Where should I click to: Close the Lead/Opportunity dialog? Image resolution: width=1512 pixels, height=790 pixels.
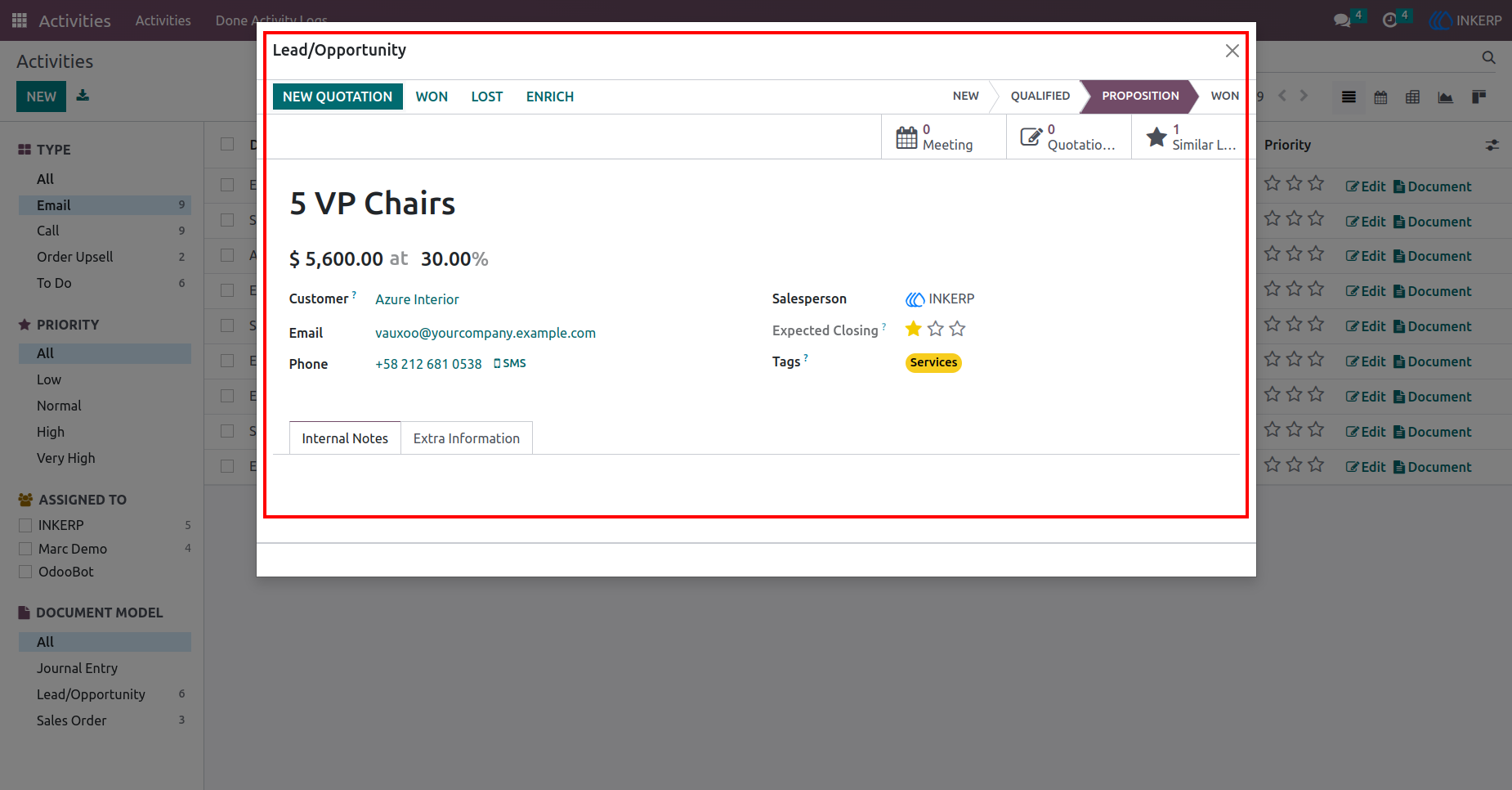(x=1232, y=51)
